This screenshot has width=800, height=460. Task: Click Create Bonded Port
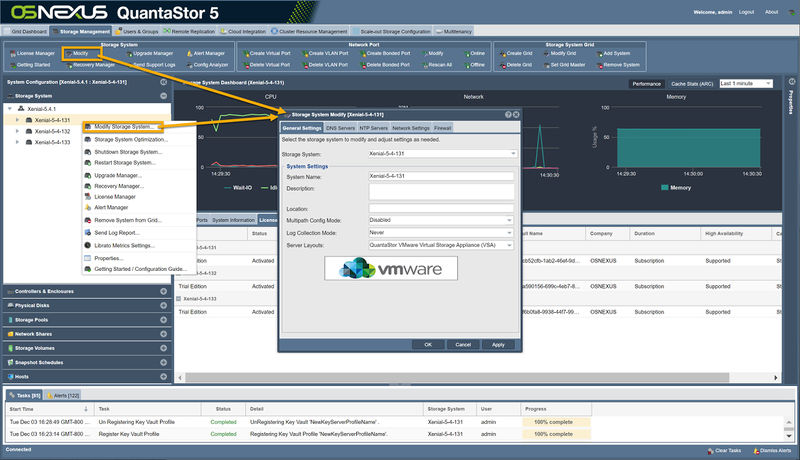point(385,54)
